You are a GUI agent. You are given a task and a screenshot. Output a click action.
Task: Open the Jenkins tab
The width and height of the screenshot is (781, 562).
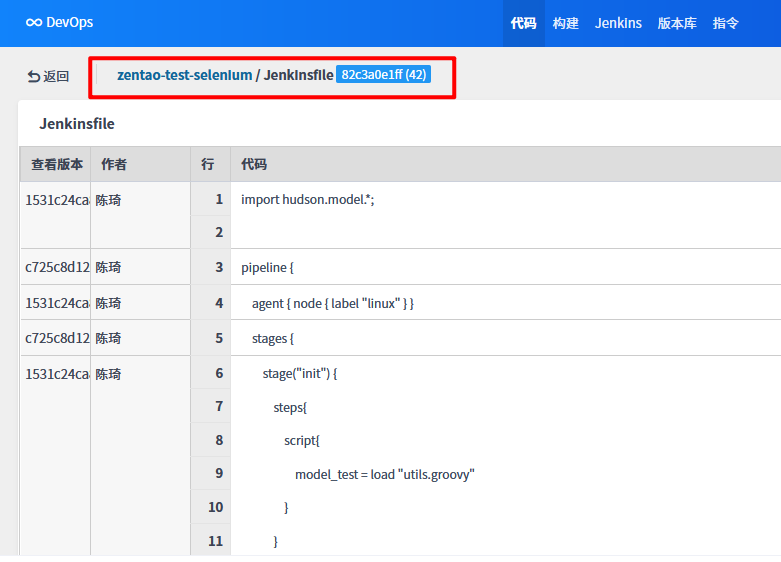(x=618, y=23)
